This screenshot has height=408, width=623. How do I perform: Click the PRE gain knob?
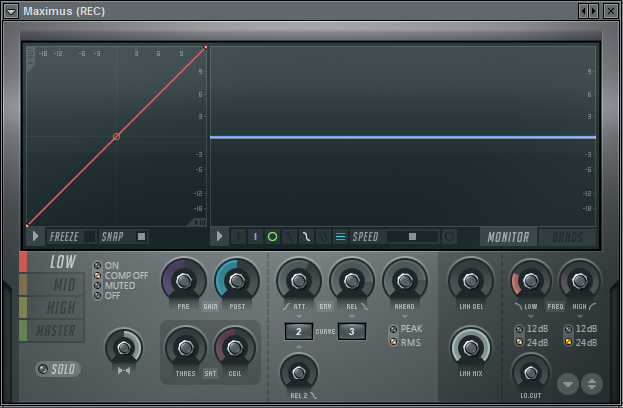pos(184,280)
